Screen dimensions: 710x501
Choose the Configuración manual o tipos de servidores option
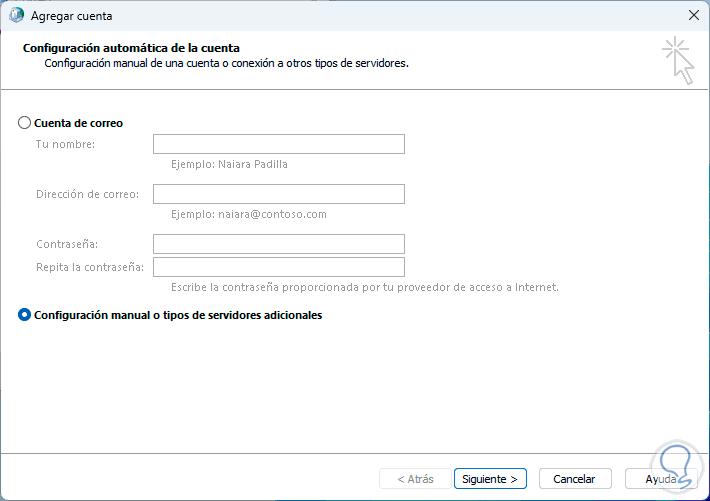25,315
